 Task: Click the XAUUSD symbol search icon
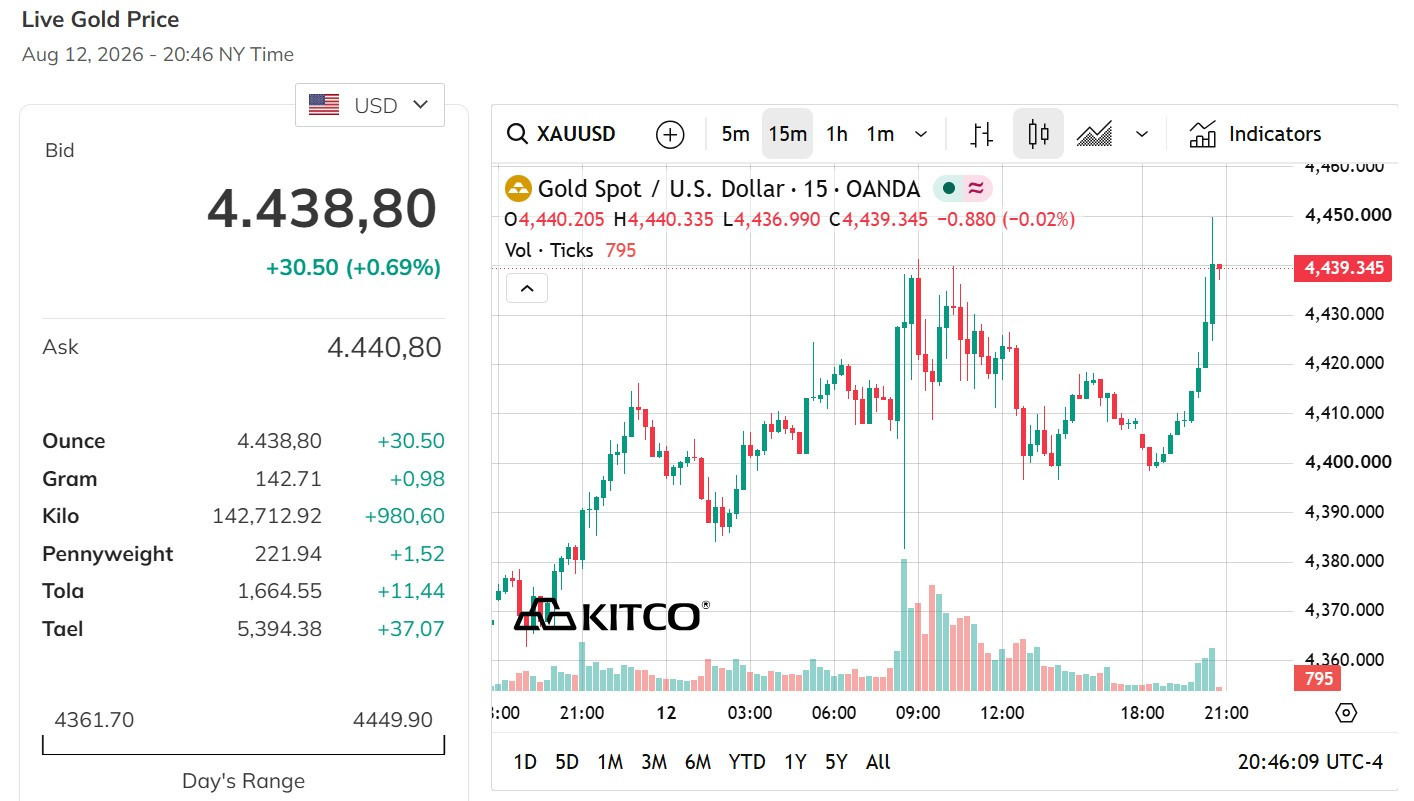point(517,134)
